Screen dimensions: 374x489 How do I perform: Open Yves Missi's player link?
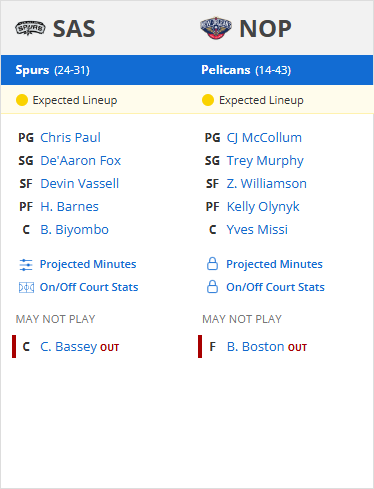[257, 230]
